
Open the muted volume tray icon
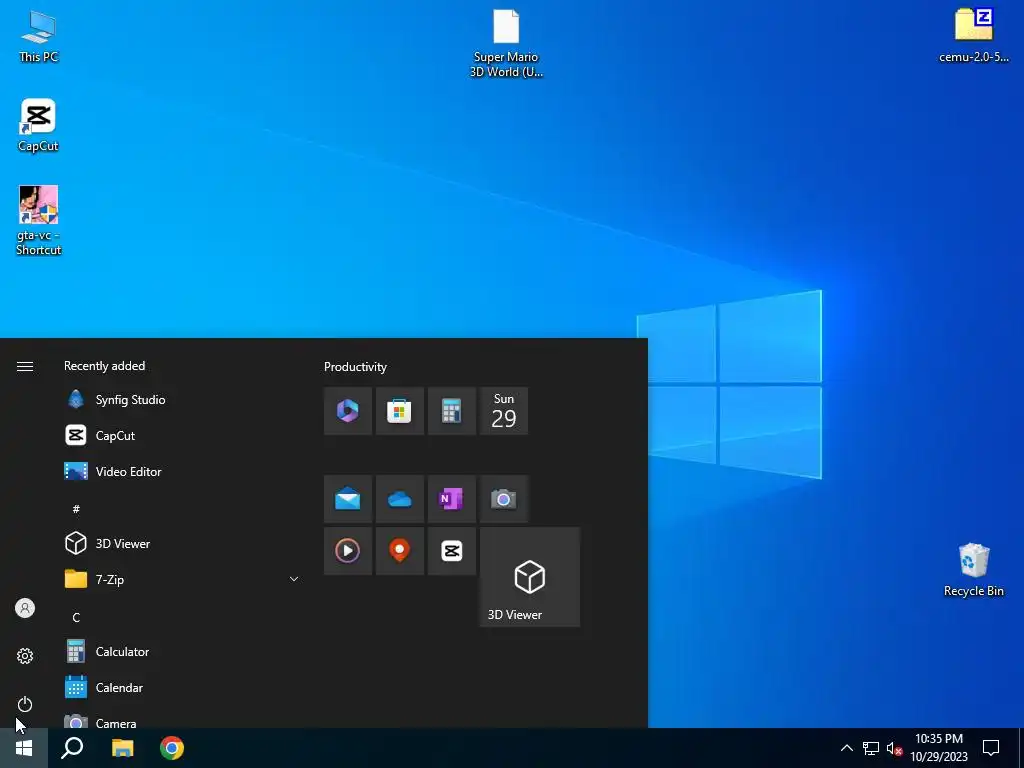pyautogui.click(x=894, y=748)
